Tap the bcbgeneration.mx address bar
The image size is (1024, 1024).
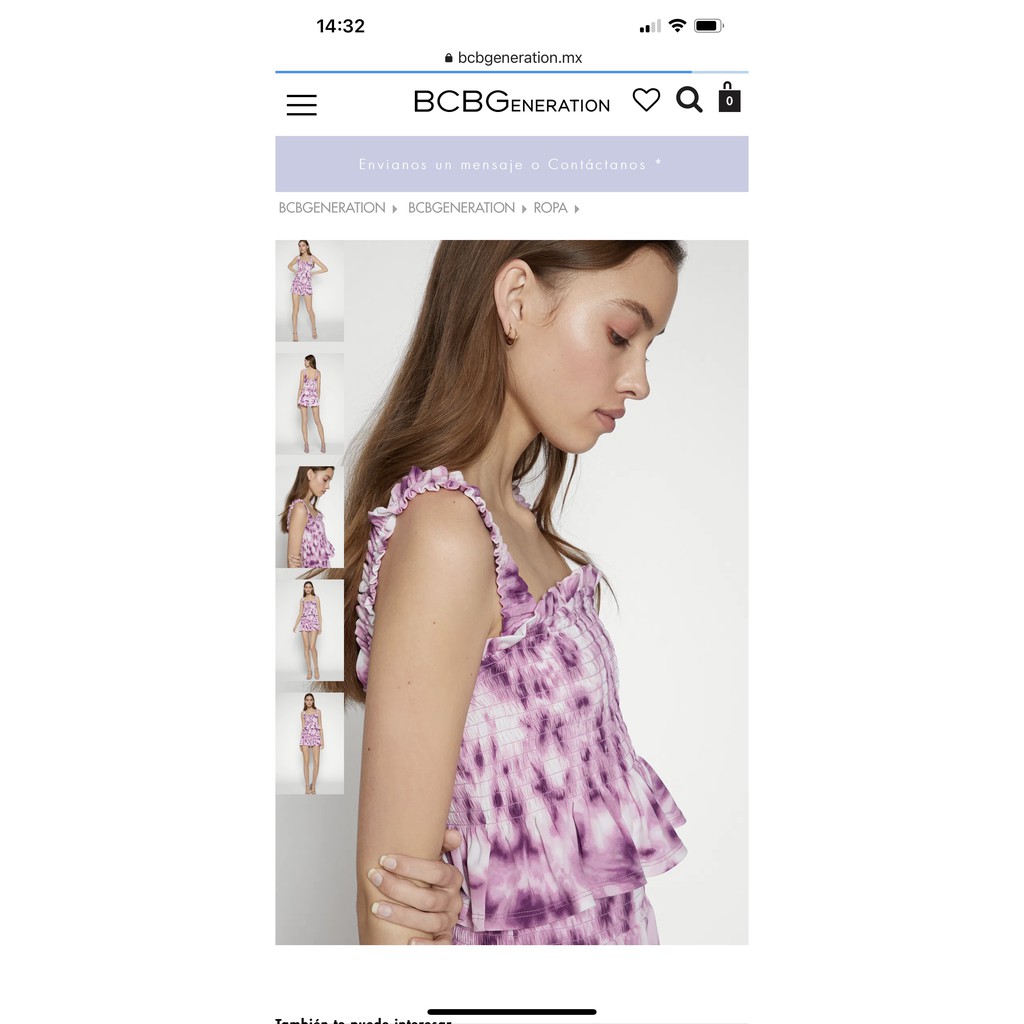513,57
